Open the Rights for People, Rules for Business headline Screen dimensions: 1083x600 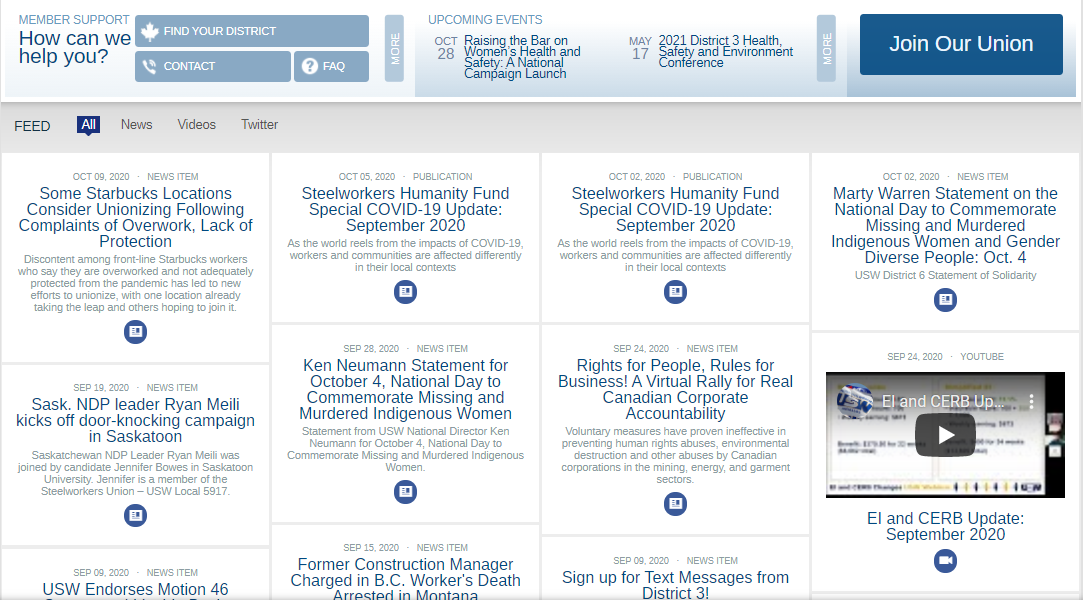(675, 389)
